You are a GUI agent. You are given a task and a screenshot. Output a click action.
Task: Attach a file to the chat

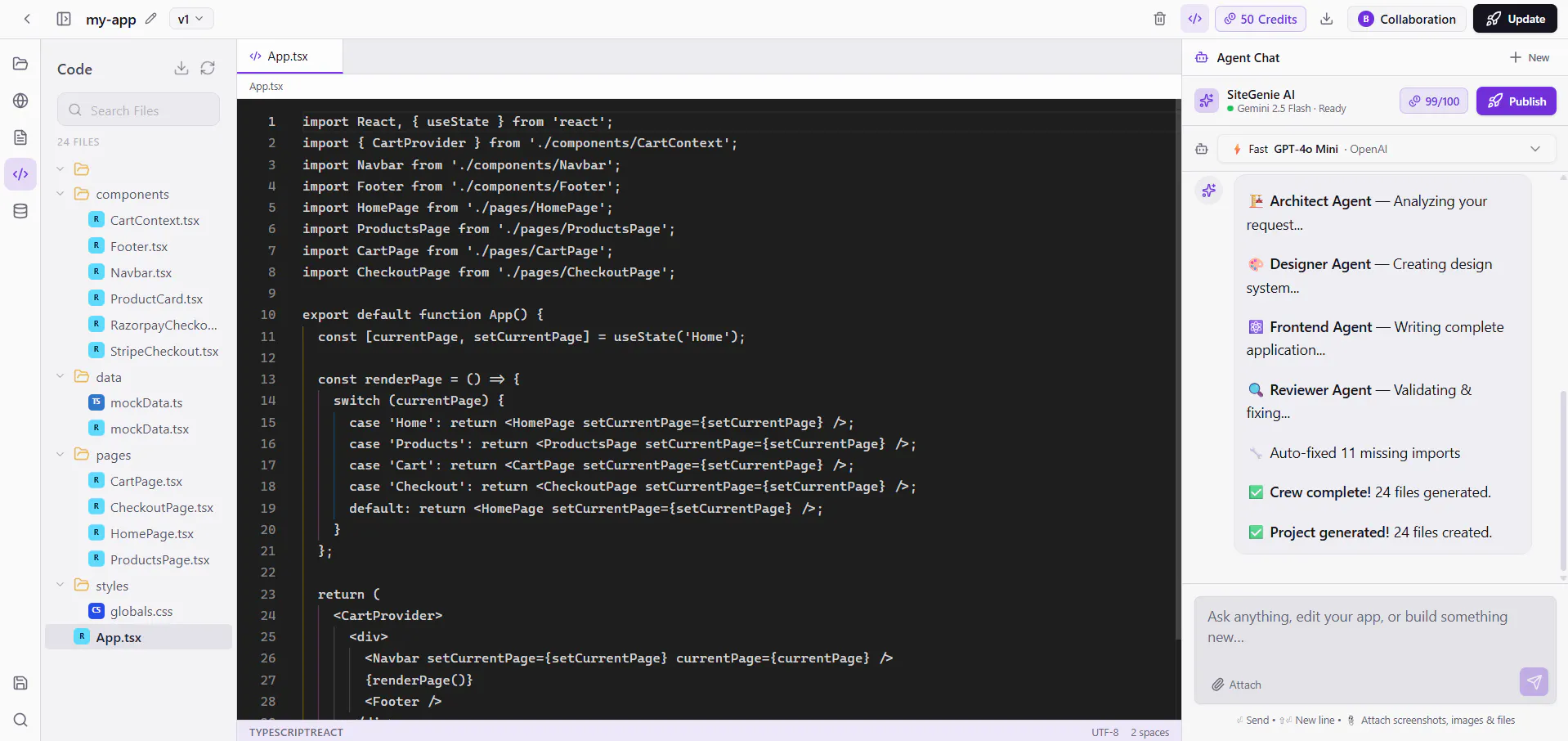click(1236, 685)
